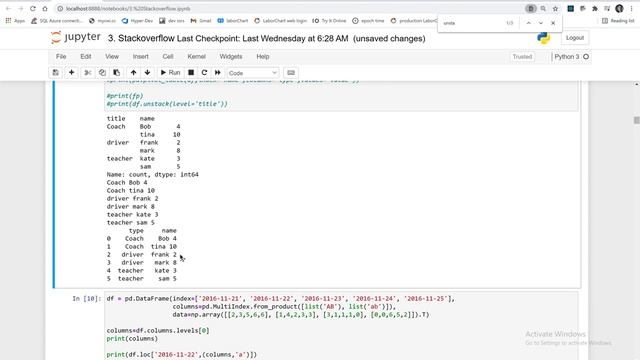Jump to the previous find result
Screen dimensions: 640x360
click(x=529, y=23)
